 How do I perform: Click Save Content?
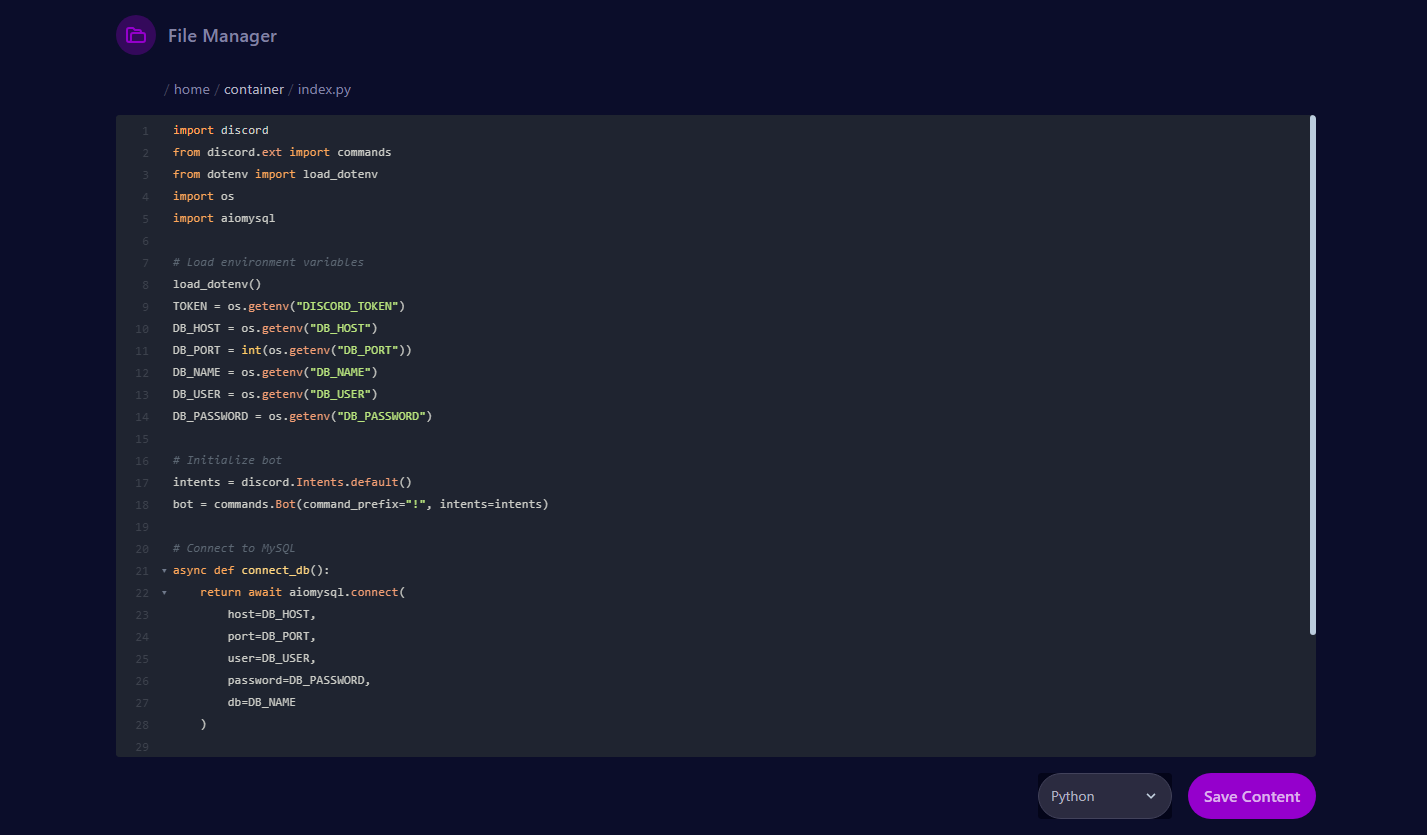click(x=1251, y=796)
